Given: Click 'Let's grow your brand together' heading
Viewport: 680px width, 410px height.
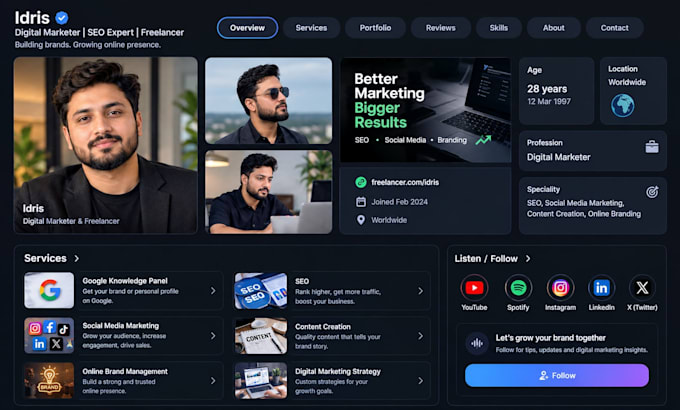Looking at the screenshot, I should point(551,338).
